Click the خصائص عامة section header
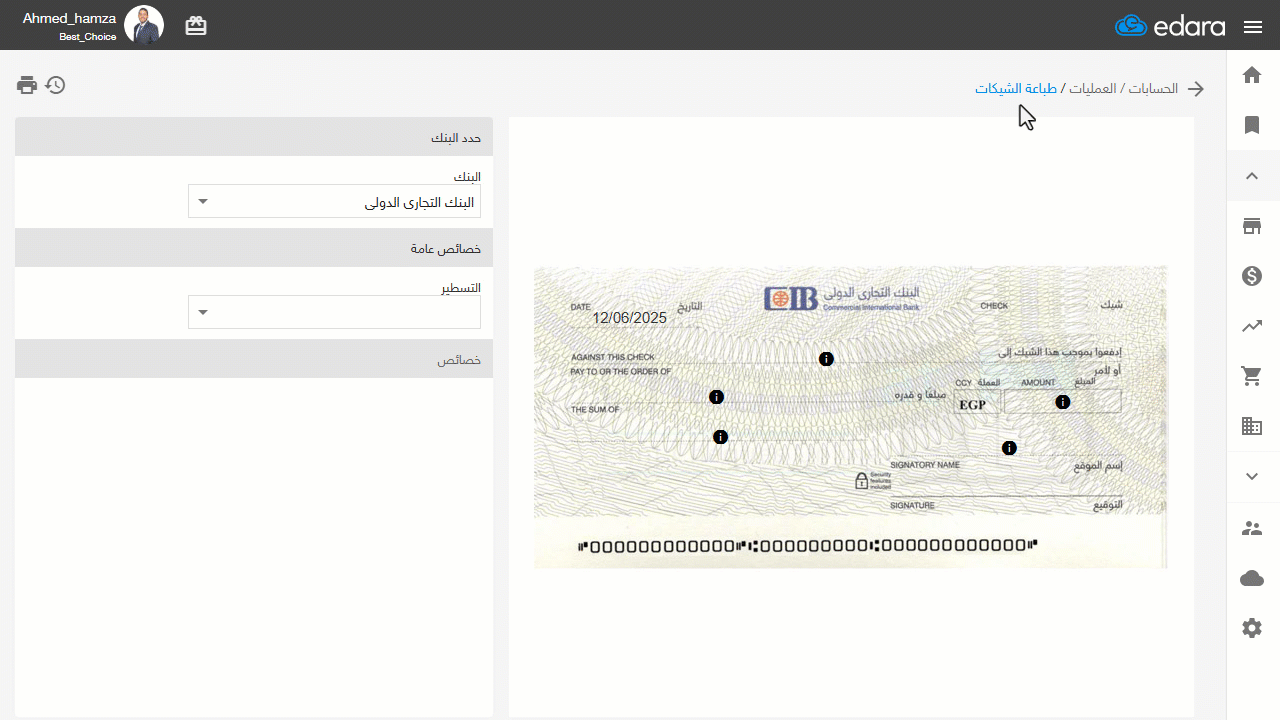This screenshot has height=720, width=1280. point(254,248)
